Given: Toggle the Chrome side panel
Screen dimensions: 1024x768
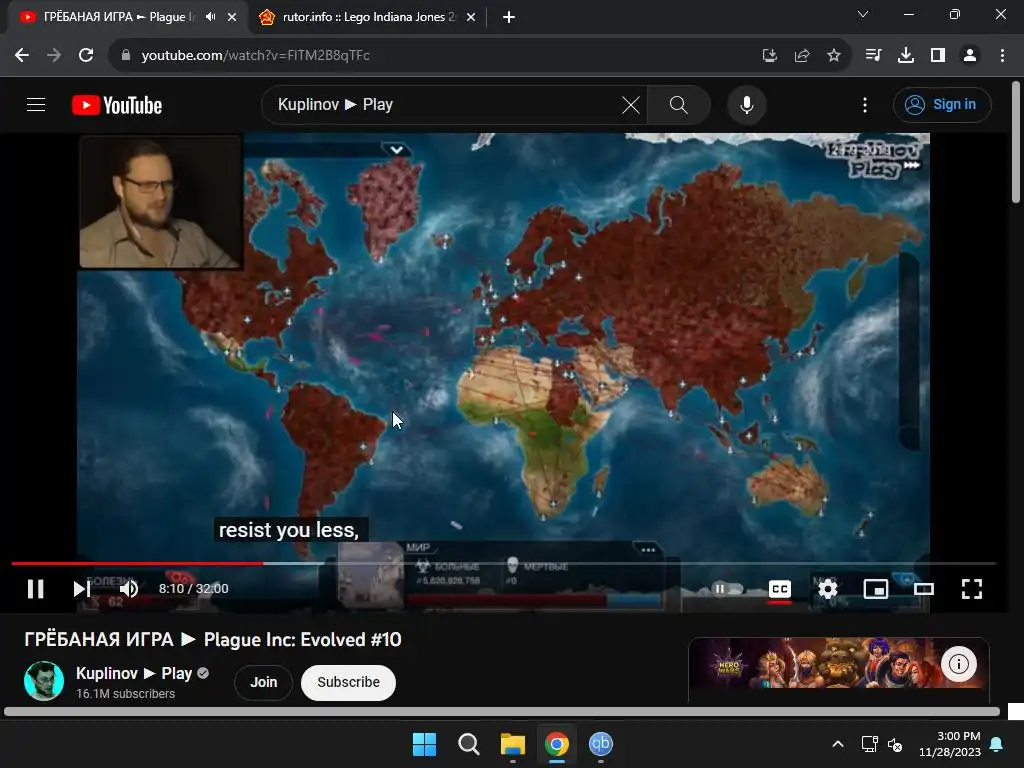Looking at the screenshot, I should (x=938, y=56).
